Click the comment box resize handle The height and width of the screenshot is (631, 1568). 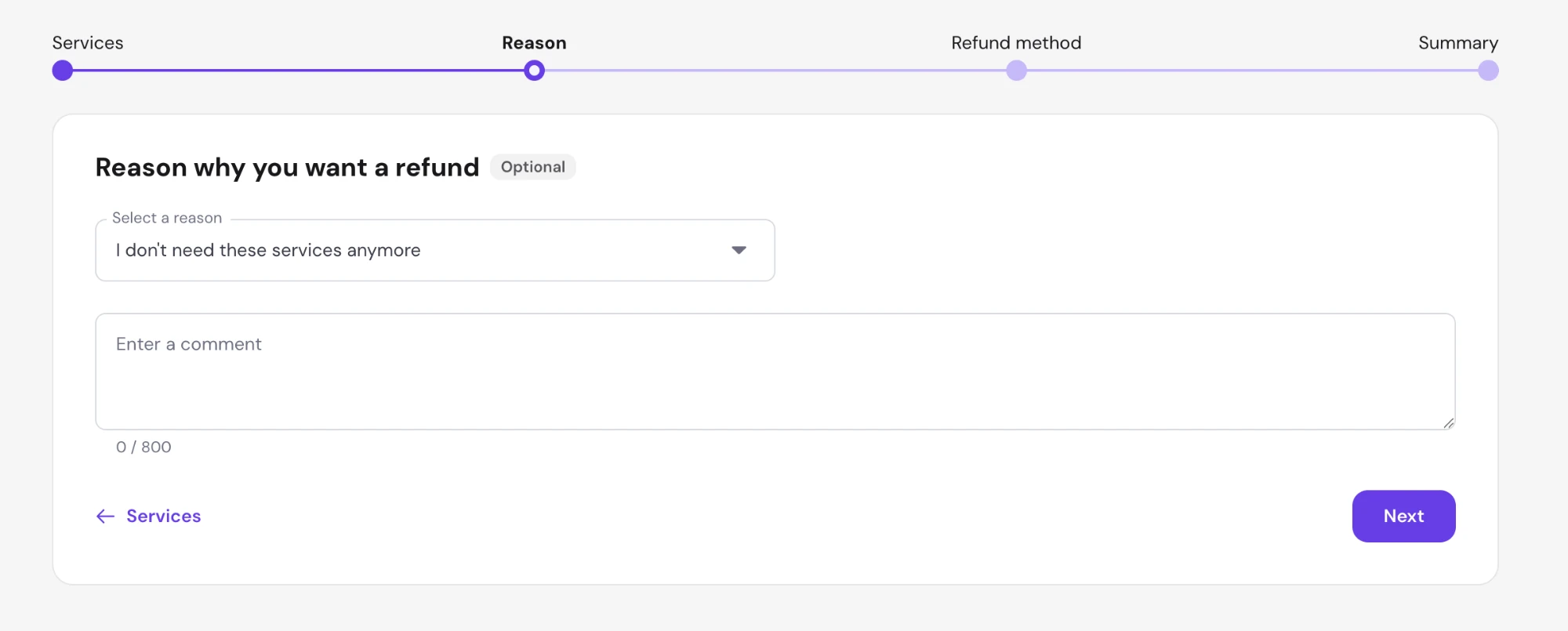point(1448,423)
